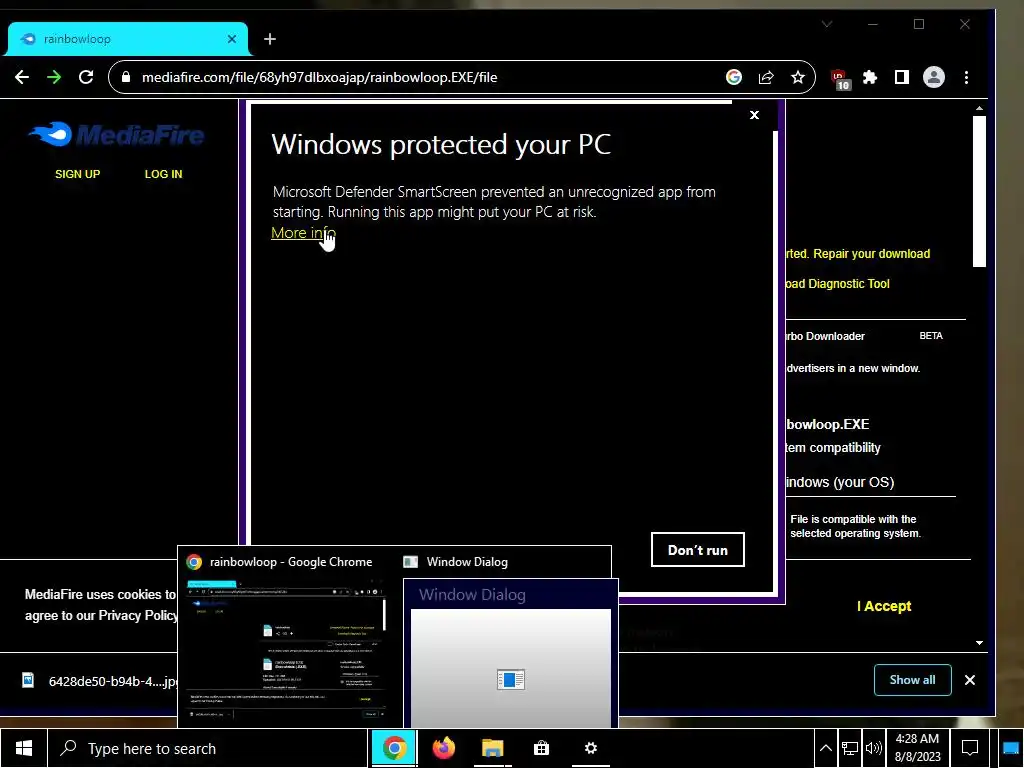Open Microsoft Store from taskbar

point(541,748)
